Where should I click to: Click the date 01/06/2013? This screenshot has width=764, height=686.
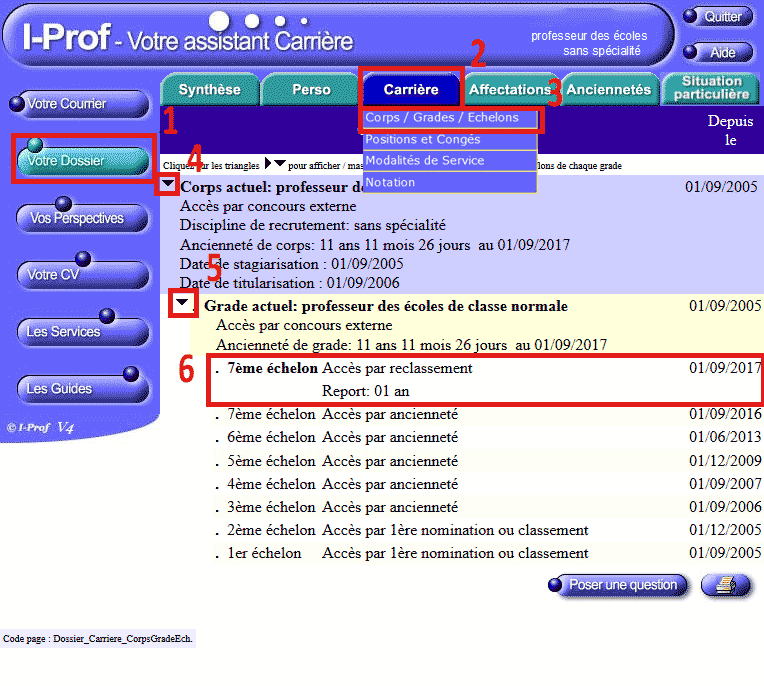click(725, 438)
